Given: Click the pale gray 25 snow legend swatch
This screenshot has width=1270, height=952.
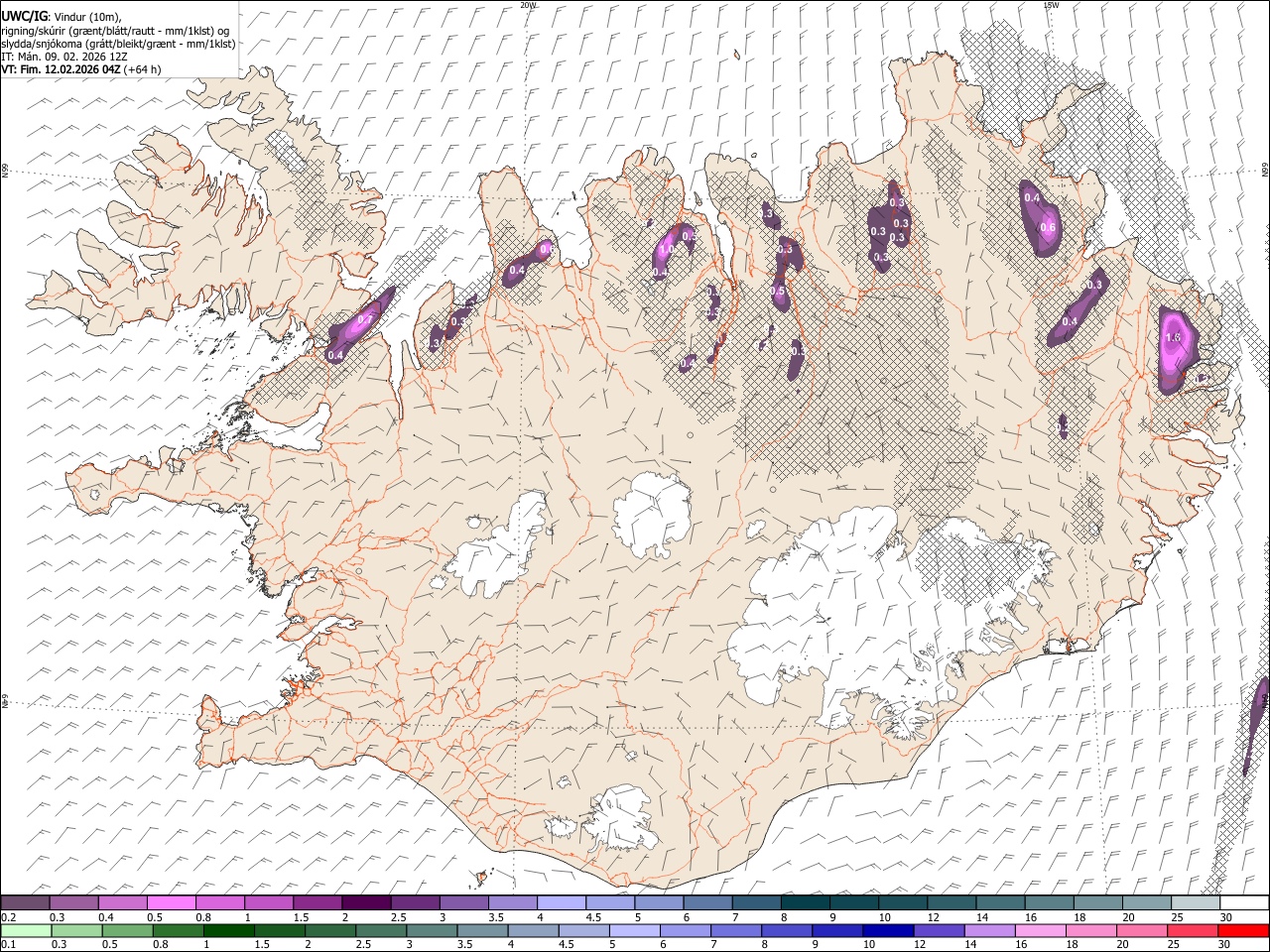Looking at the screenshot, I should [x=1195, y=903].
